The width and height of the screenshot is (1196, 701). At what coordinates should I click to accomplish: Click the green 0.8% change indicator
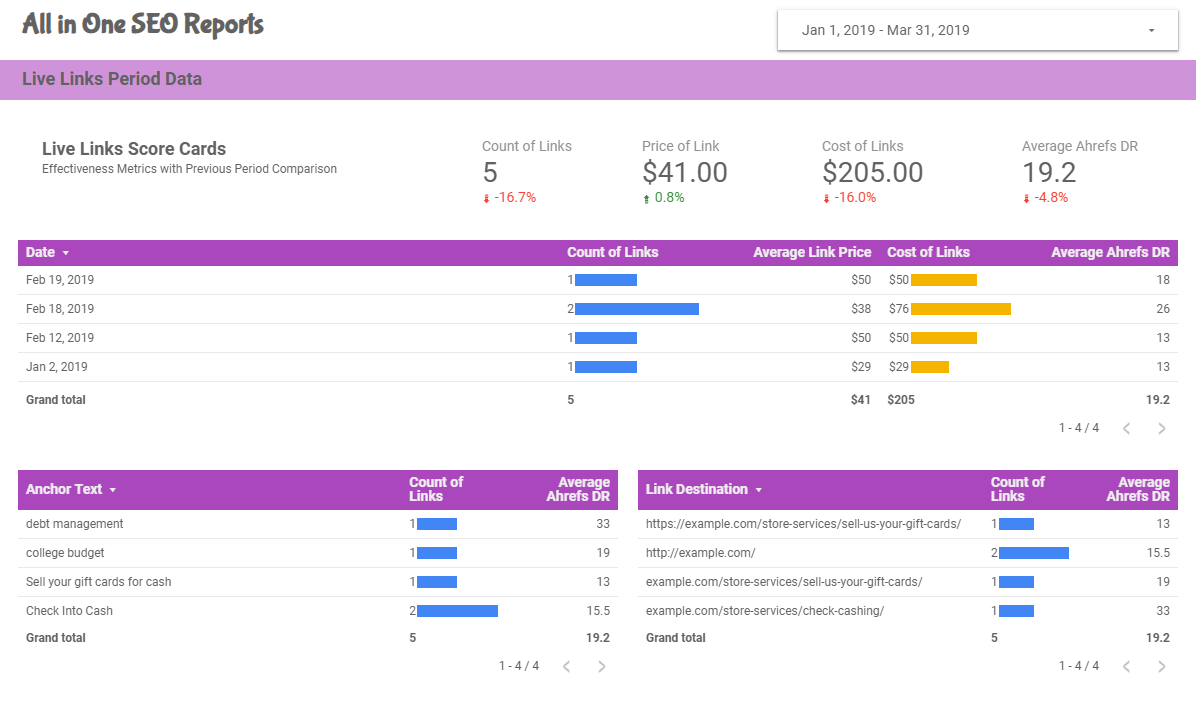664,198
